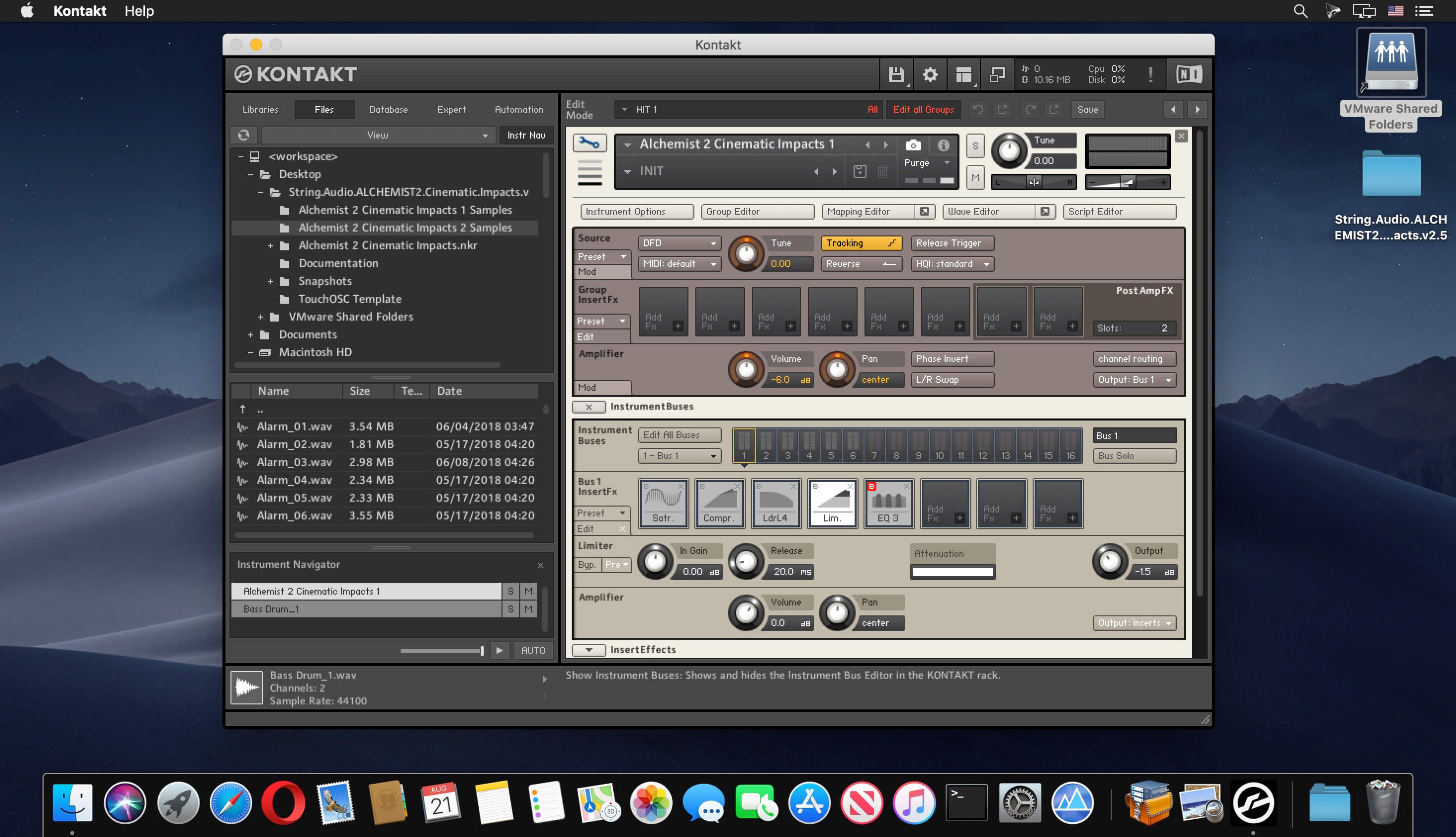Click the redo arrow in Edit Mode bar

pos(1030,109)
